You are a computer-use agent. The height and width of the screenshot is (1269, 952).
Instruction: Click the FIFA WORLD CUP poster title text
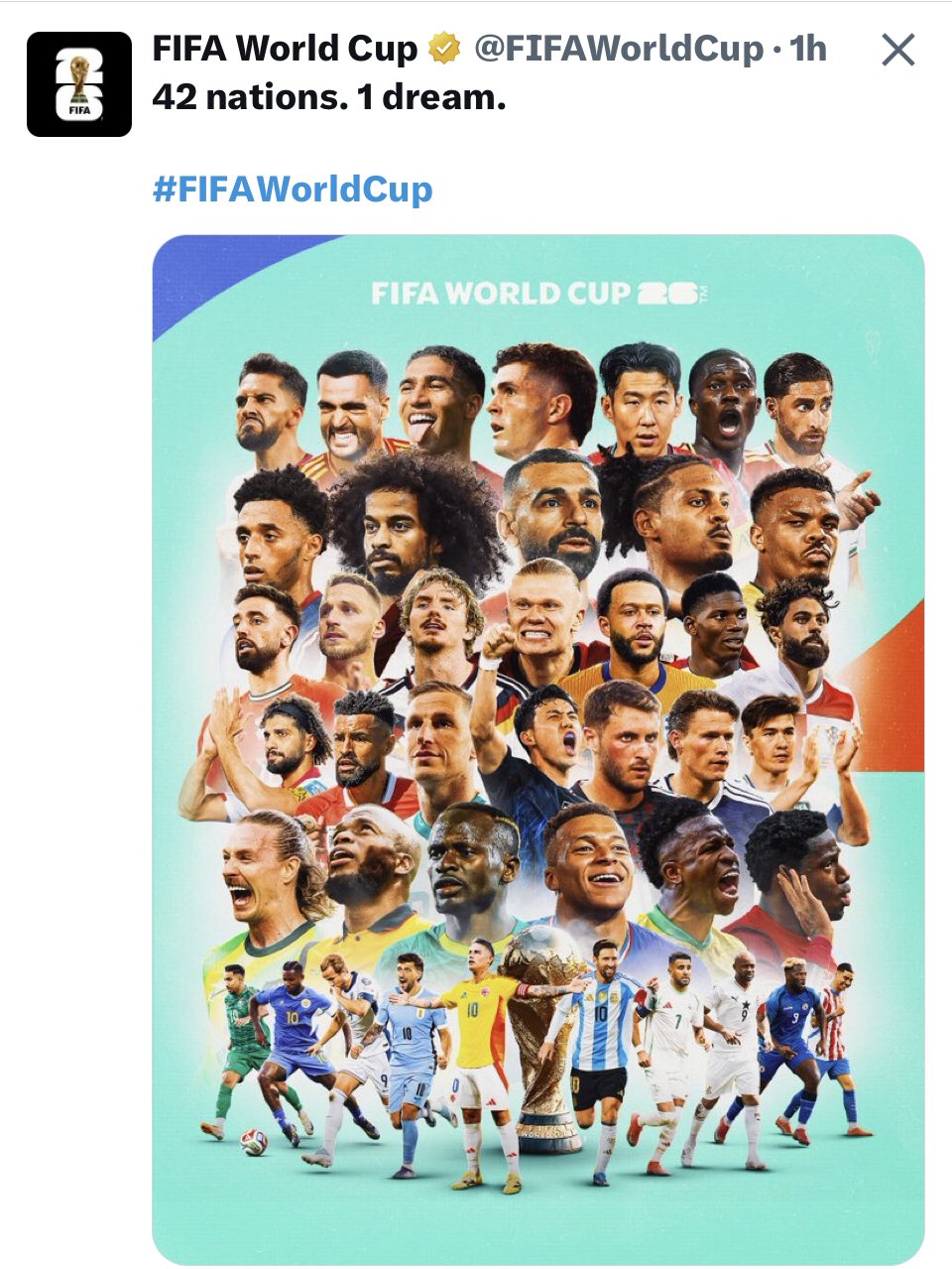pyautogui.click(x=501, y=294)
